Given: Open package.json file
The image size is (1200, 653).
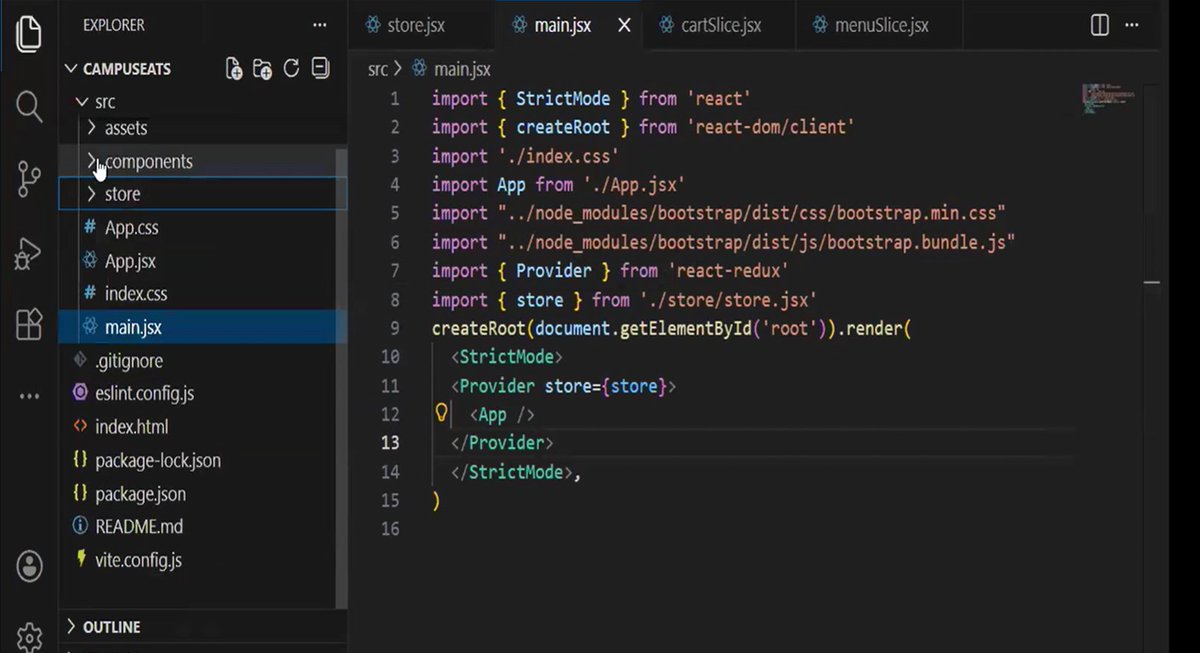Looking at the screenshot, I should (203, 494).
